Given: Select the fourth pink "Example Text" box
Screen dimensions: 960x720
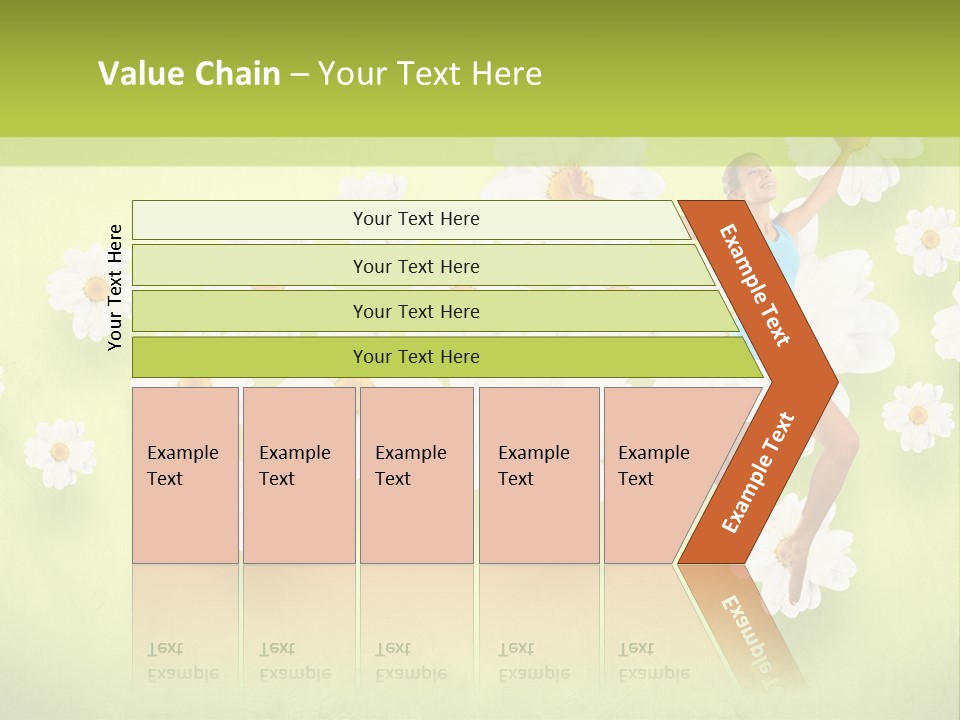Looking at the screenshot, I should click(538, 475).
